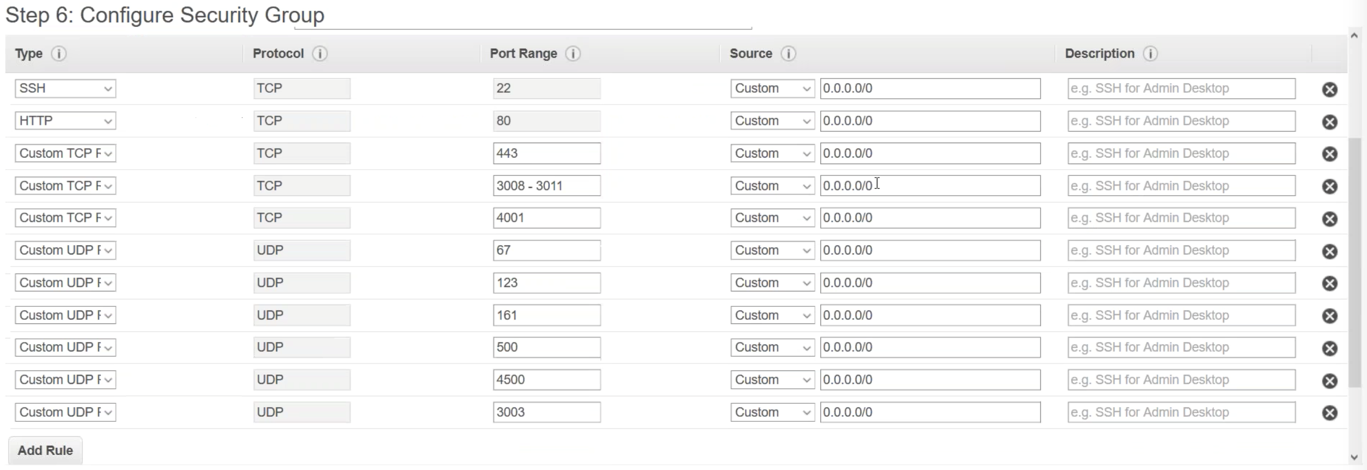Open the SSH type dropdown

coord(65,89)
